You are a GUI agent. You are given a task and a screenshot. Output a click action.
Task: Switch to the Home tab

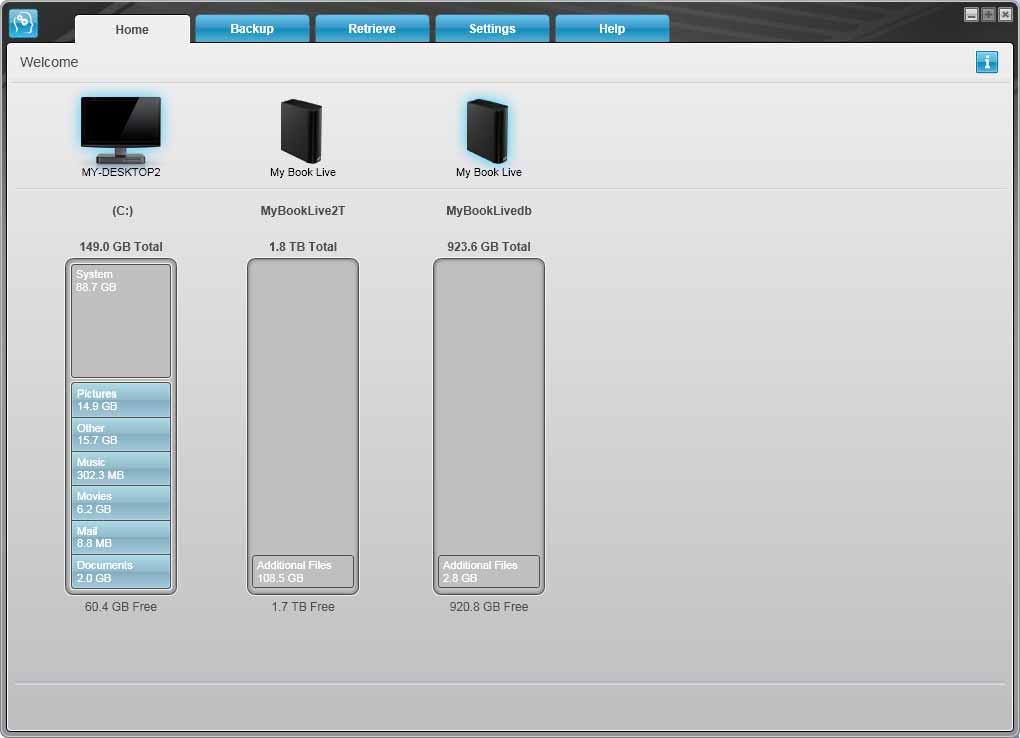132,29
